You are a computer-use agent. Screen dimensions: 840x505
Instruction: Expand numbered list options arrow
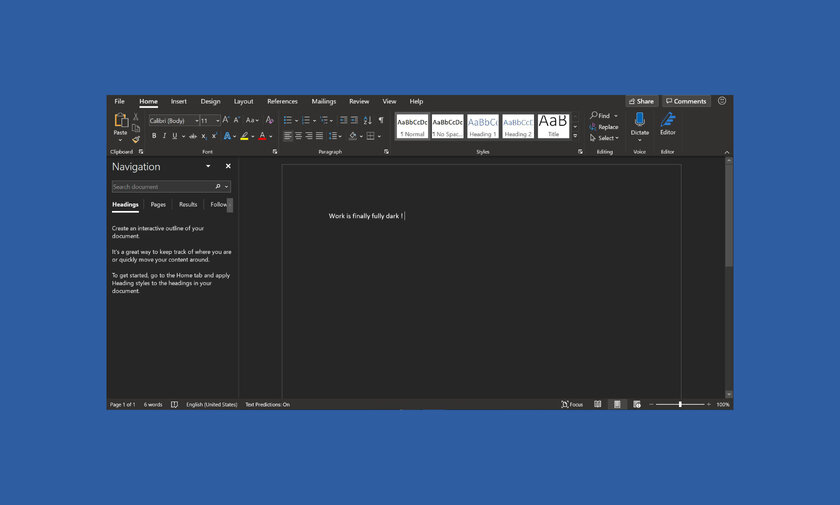coord(314,120)
